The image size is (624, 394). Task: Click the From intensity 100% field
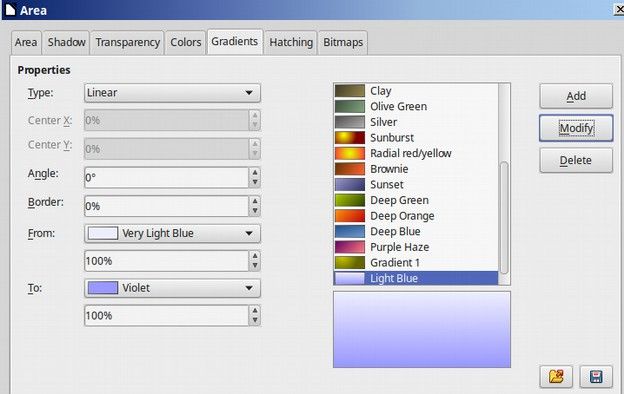pyautogui.click(x=167, y=261)
